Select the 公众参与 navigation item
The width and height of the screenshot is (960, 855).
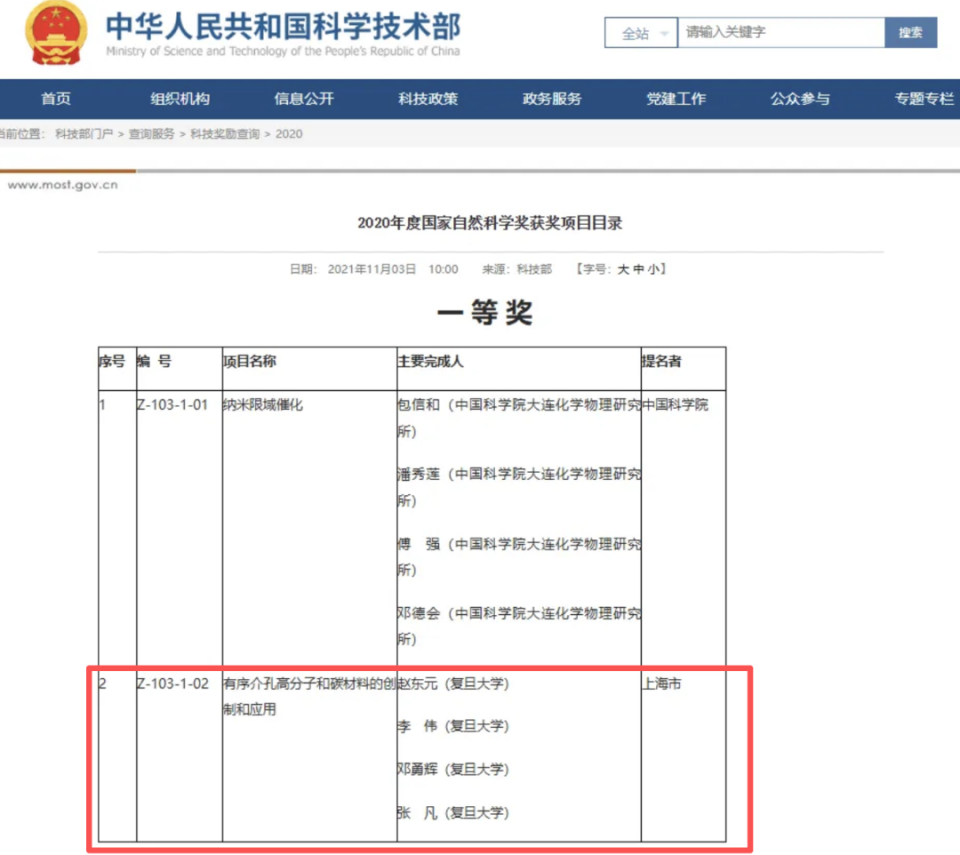800,99
